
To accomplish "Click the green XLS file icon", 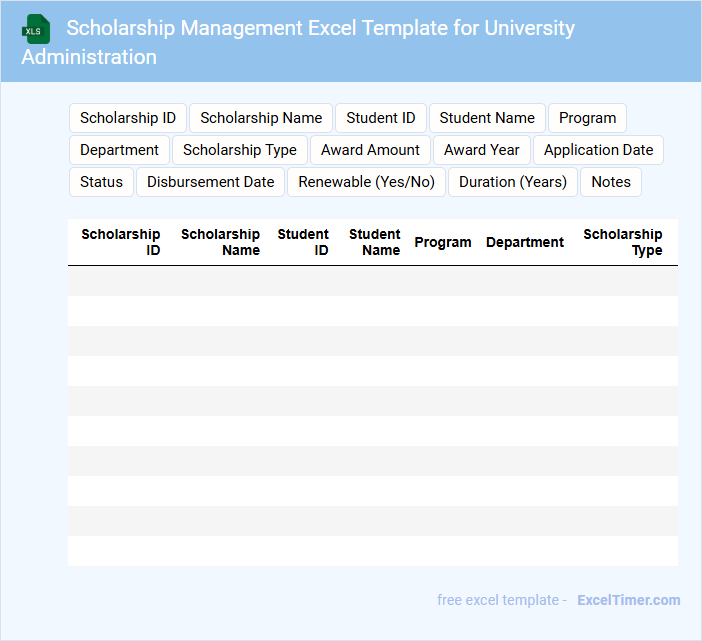I will pyautogui.click(x=36, y=29).
